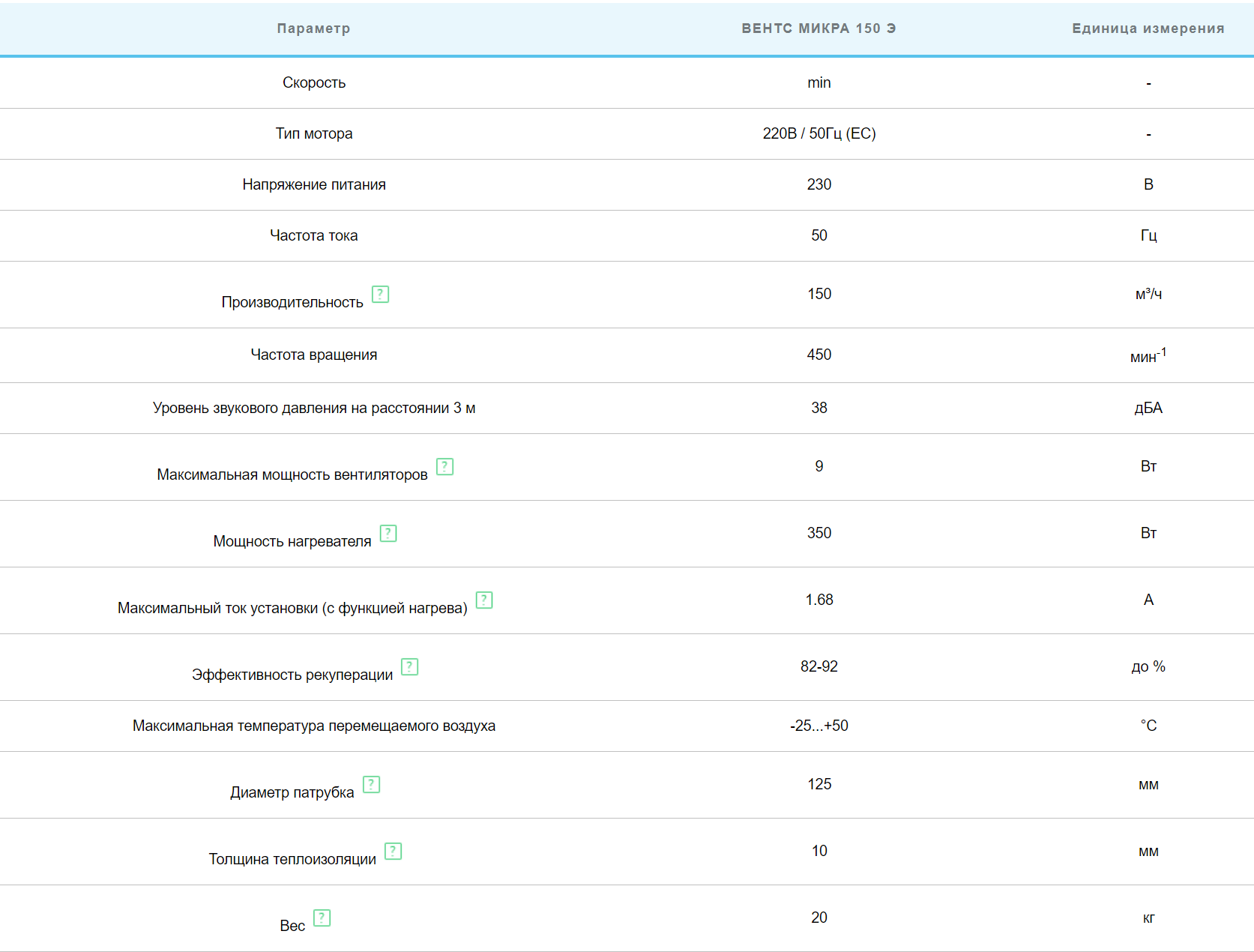This screenshot has height=952, width=1254.
Task: Click the 220В / 50Гц (ЕС) value
Action: click(x=819, y=133)
